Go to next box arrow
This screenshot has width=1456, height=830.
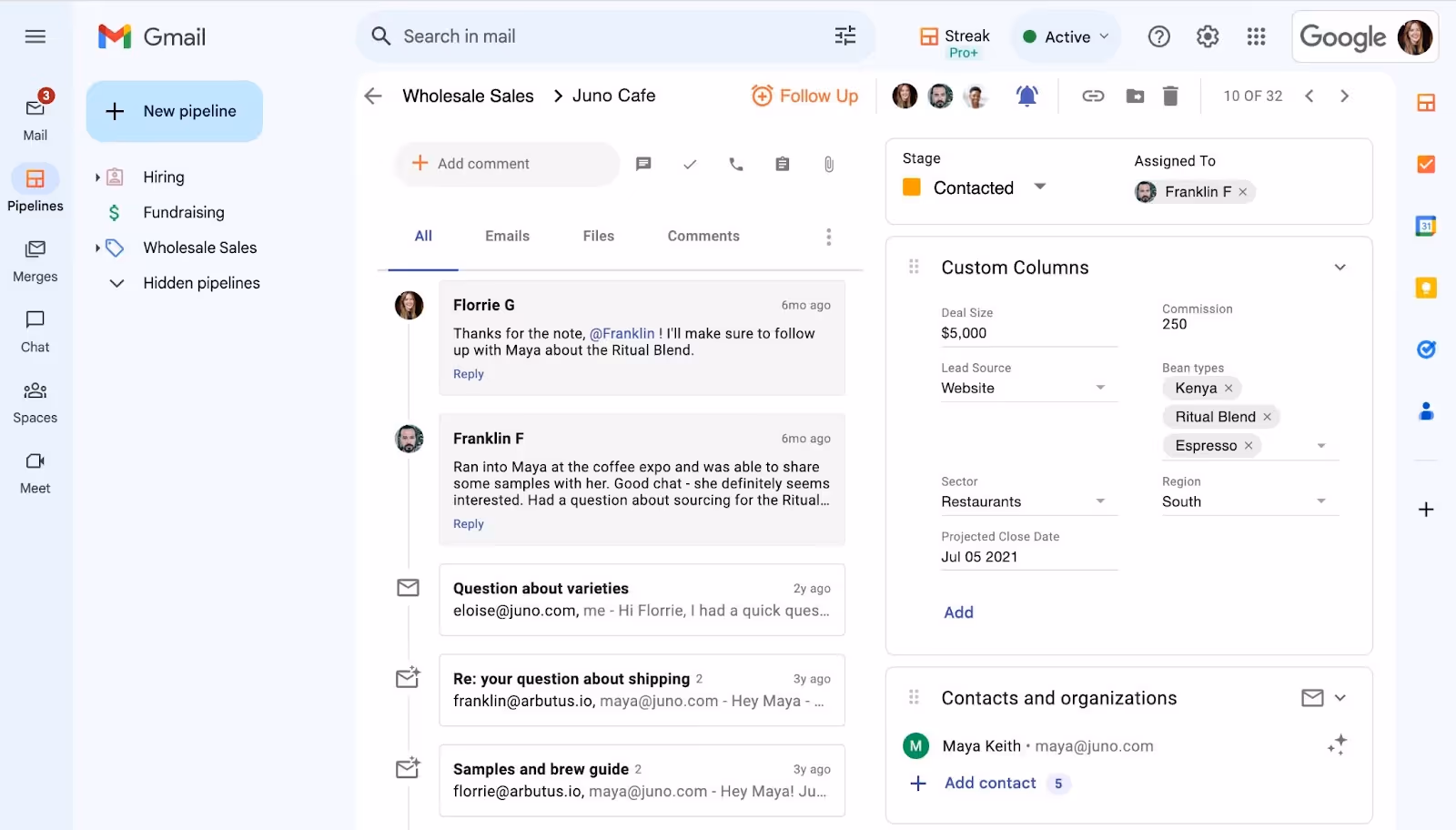1345,96
